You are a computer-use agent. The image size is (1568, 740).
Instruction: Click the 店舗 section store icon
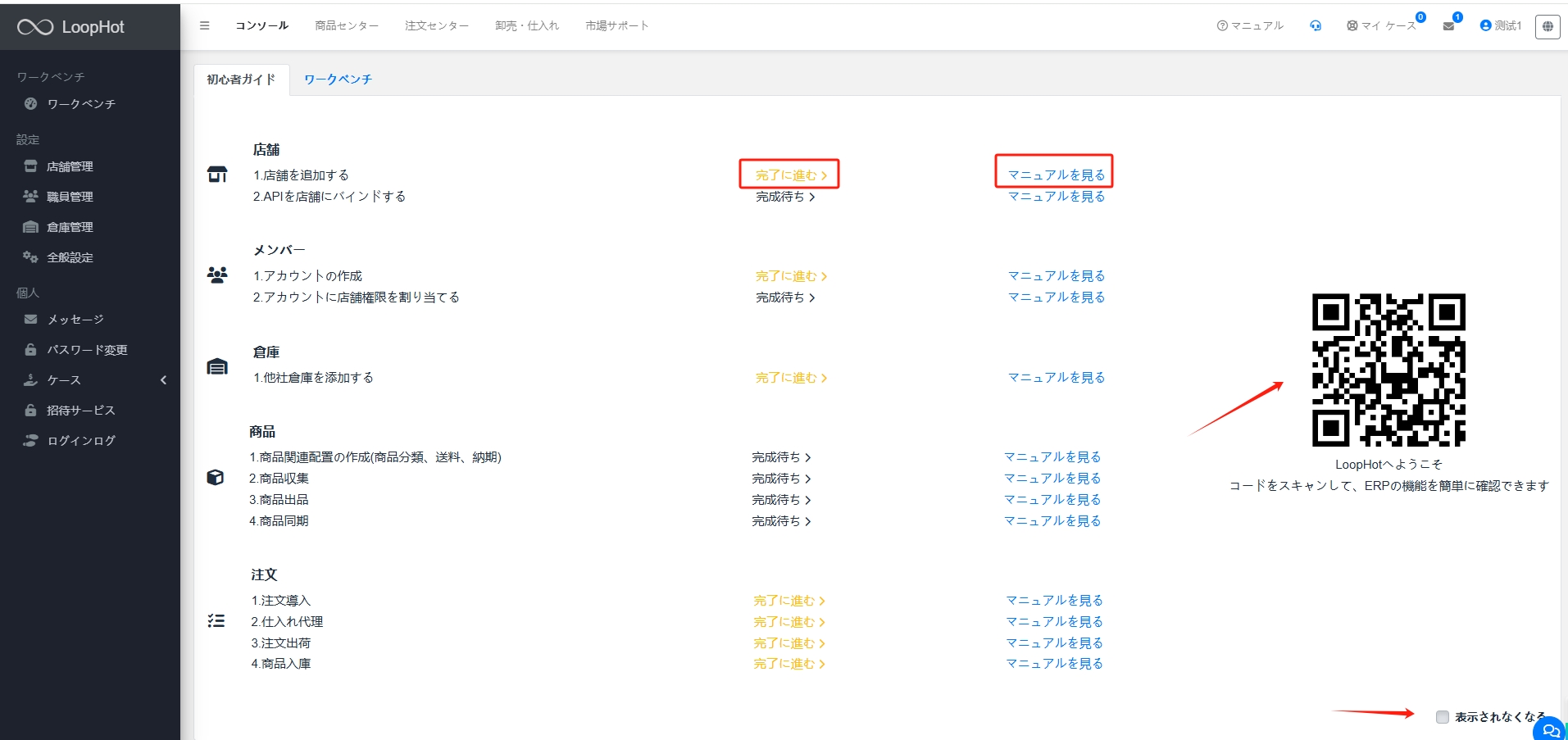click(217, 175)
